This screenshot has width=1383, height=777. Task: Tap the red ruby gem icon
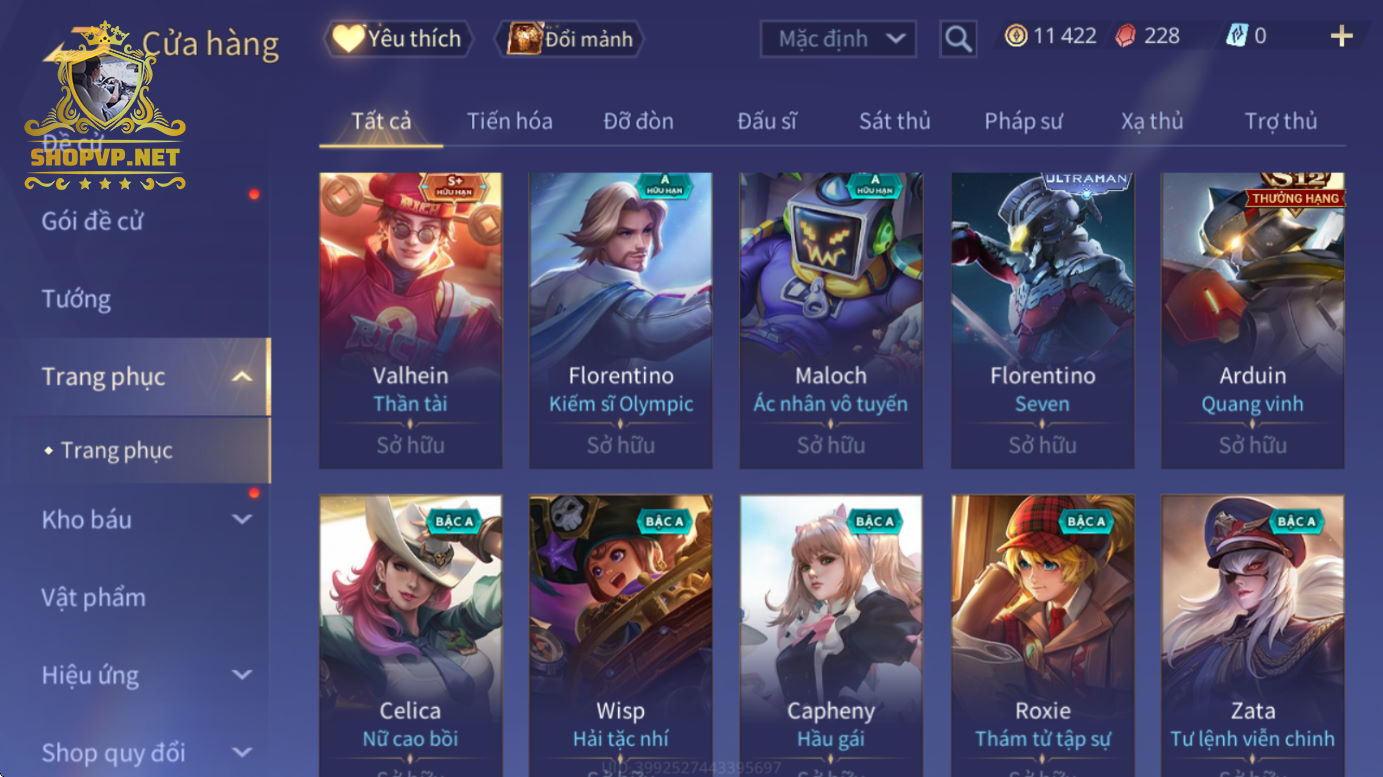(1126, 36)
